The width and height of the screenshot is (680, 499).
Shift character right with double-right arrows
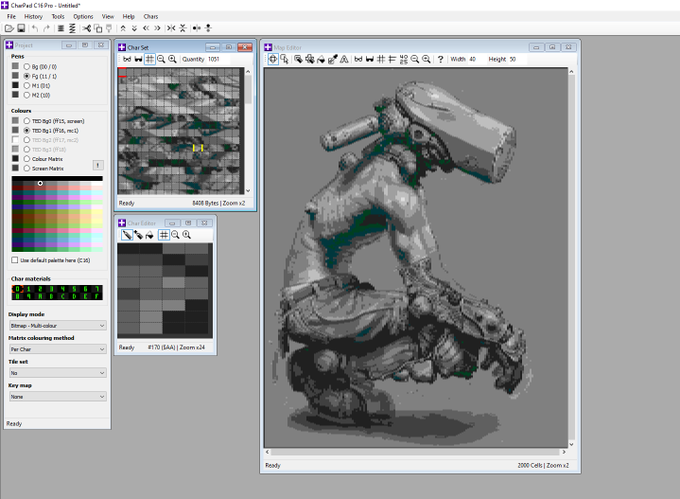pyautogui.click(x=157, y=29)
